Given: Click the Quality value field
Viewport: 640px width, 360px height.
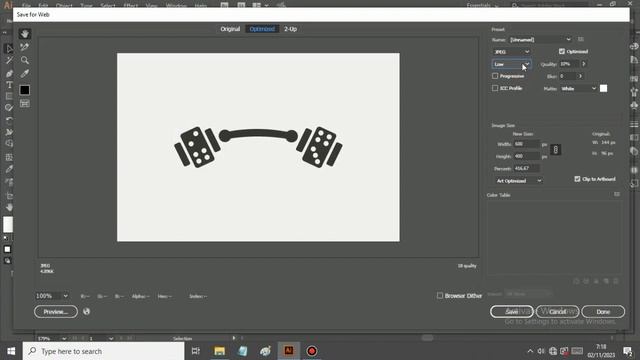Looking at the screenshot, I should 569,64.
